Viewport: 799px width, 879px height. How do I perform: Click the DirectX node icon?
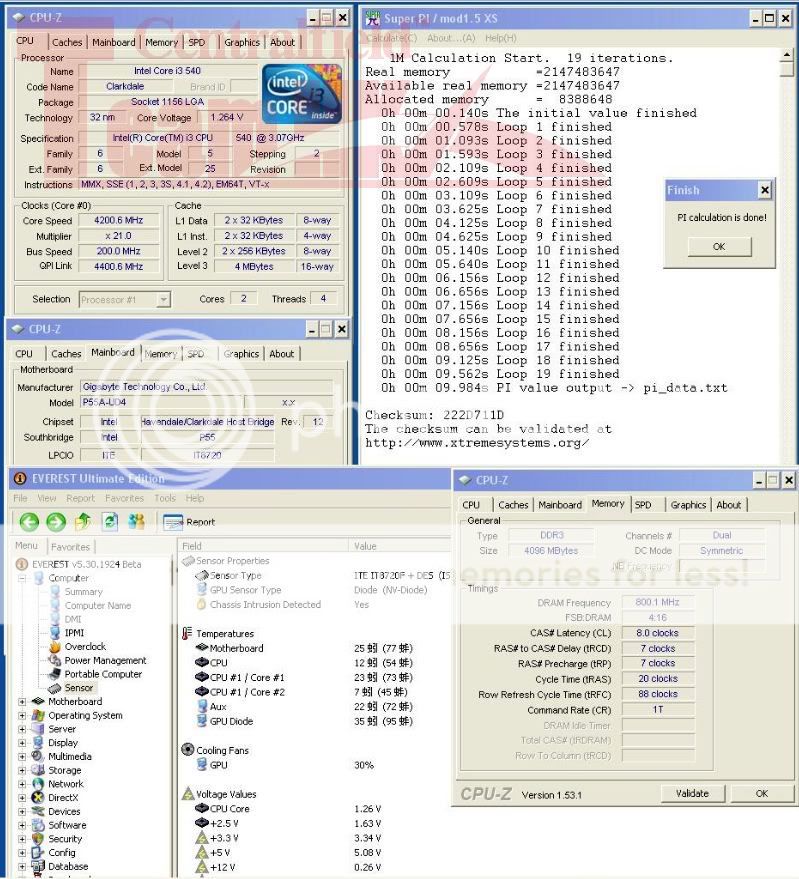pos(38,798)
